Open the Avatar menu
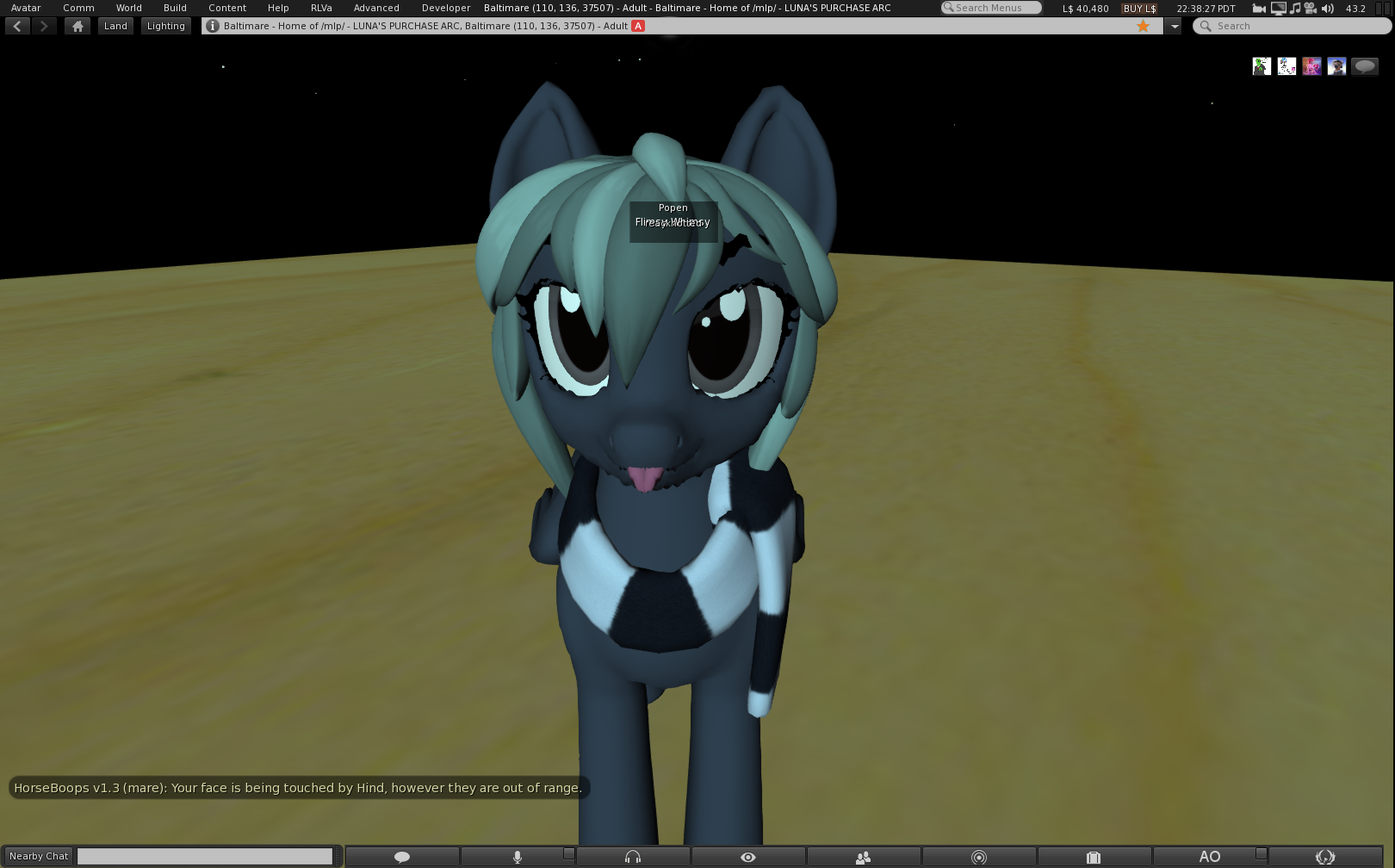This screenshot has width=1395, height=868. (x=26, y=8)
